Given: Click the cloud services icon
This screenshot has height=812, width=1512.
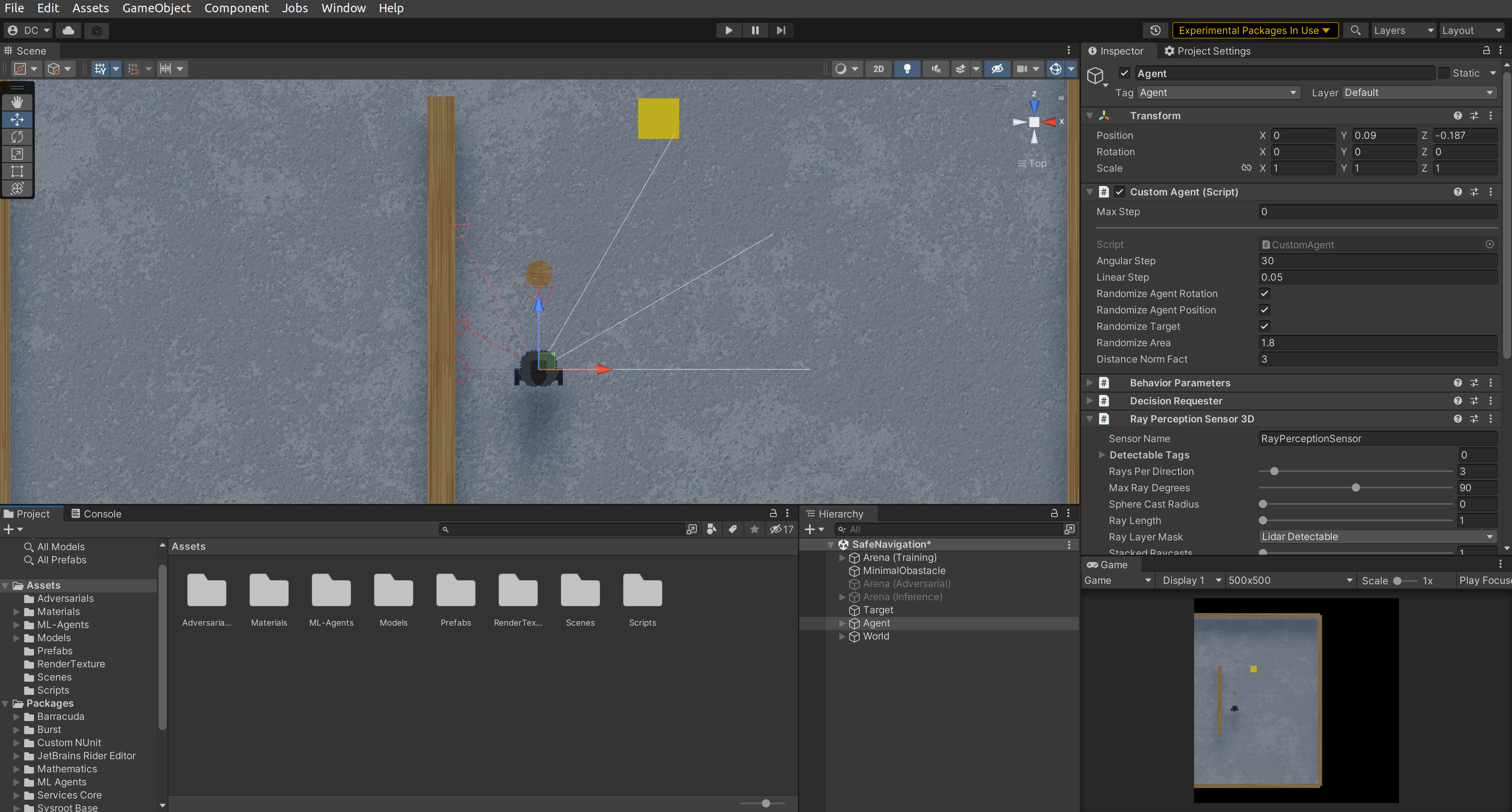Looking at the screenshot, I should [69, 30].
